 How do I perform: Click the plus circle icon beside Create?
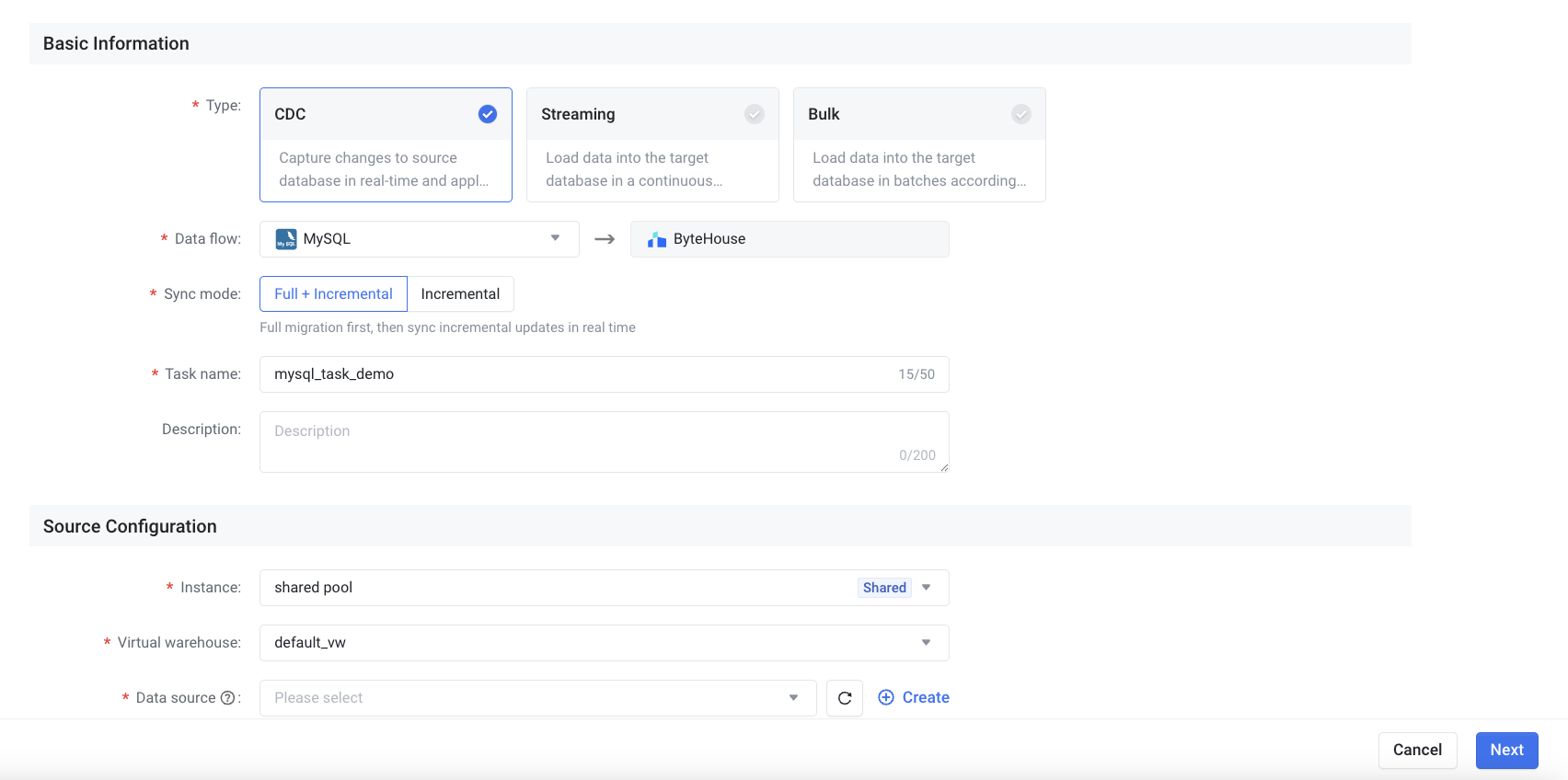[x=886, y=697]
